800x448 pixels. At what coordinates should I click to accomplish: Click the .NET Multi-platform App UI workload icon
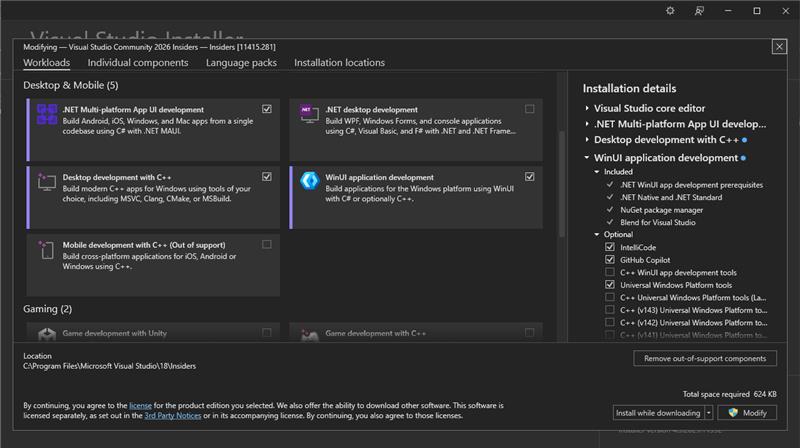click(47, 114)
